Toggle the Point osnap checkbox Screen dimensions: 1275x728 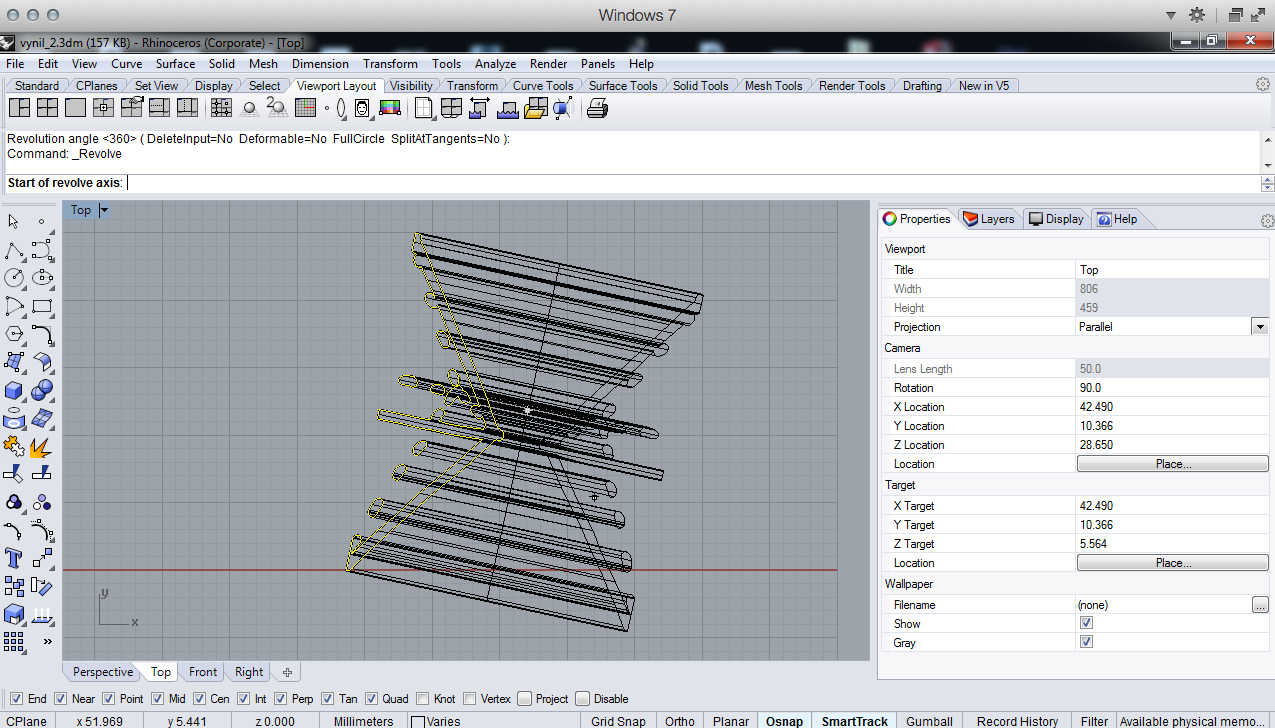point(109,699)
